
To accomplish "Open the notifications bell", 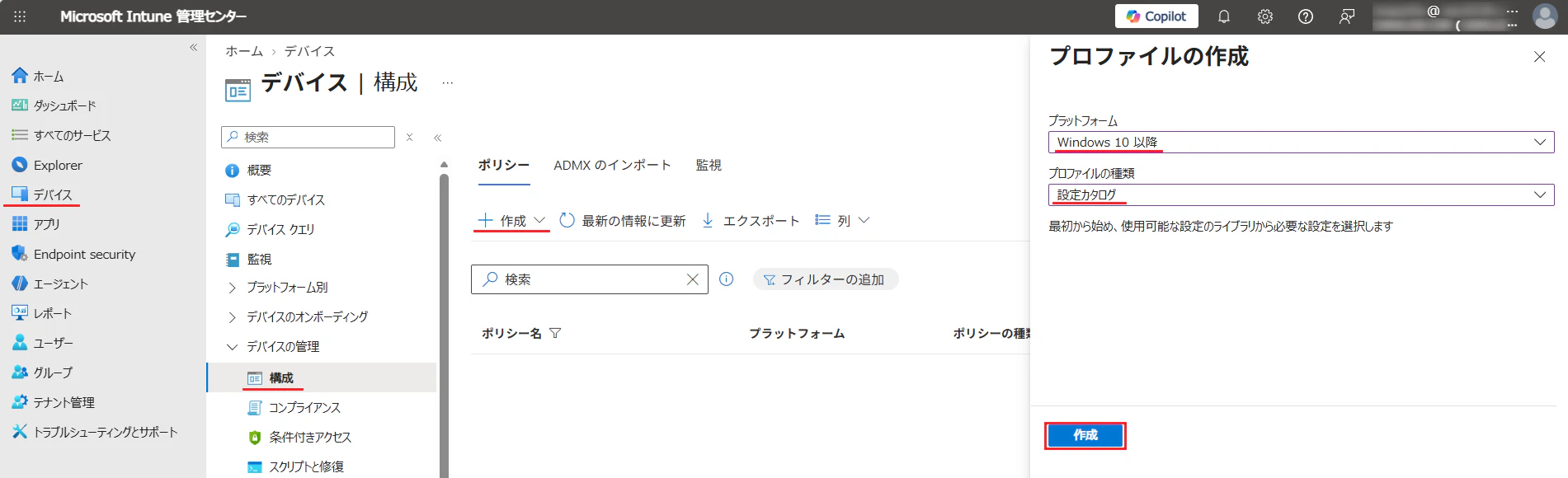I will click(1224, 16).
